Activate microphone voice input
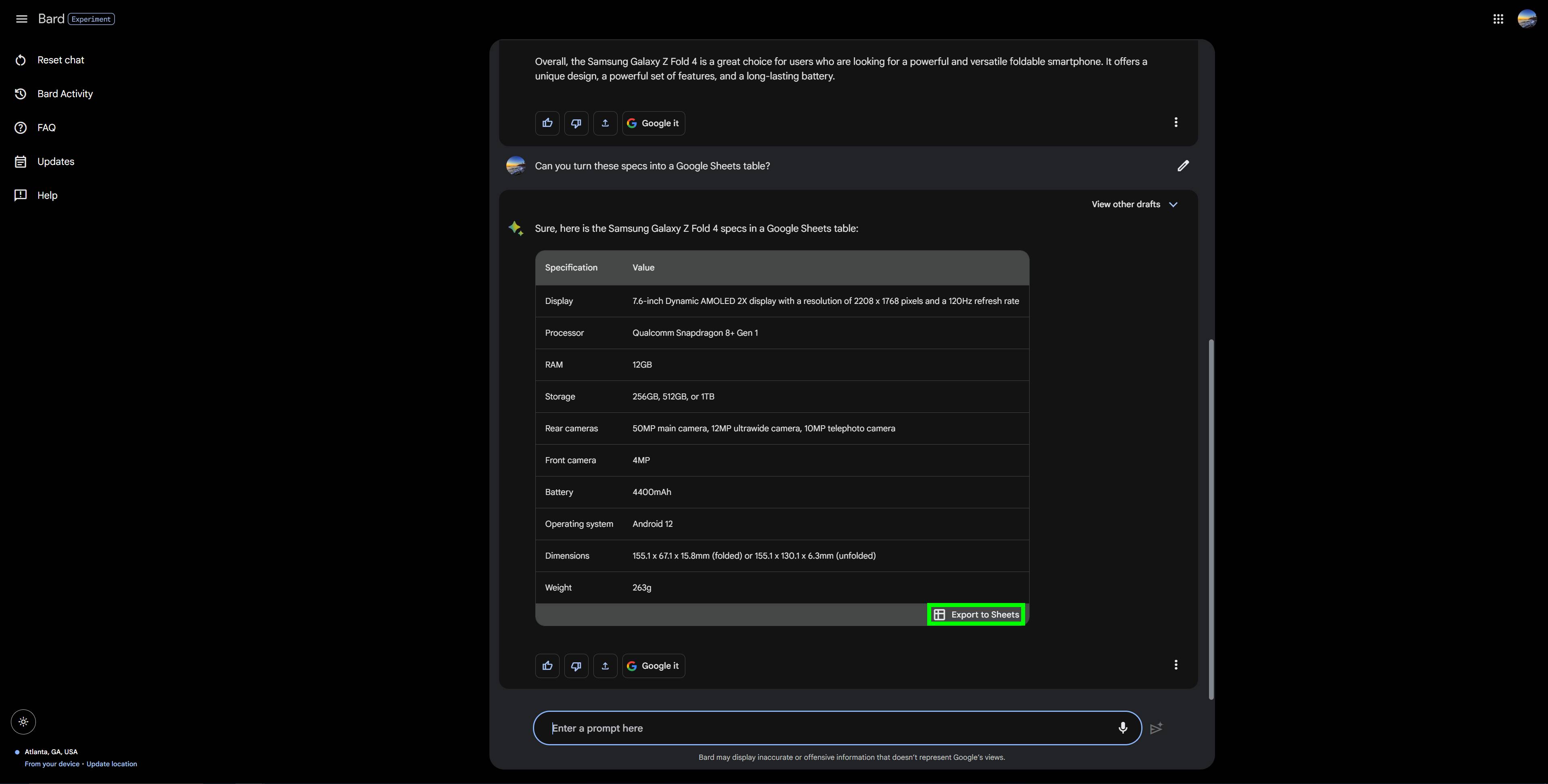 click(x=1123, y=728)
